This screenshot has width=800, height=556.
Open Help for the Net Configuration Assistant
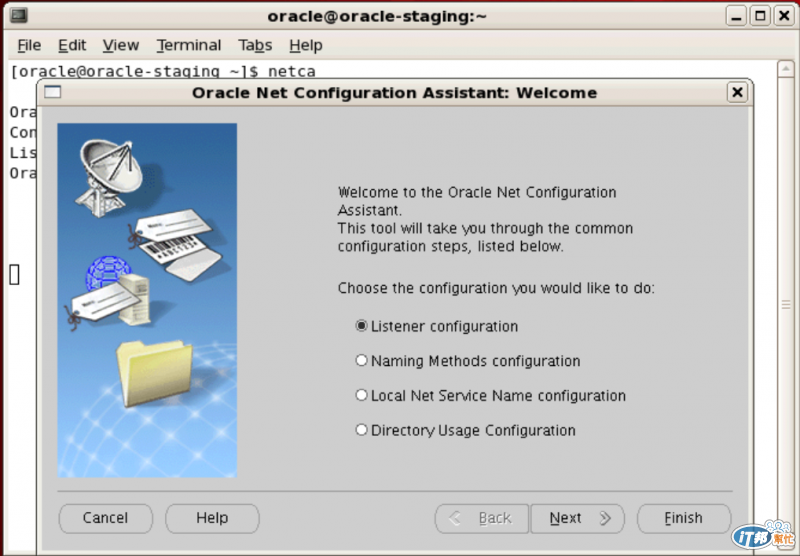212,518
